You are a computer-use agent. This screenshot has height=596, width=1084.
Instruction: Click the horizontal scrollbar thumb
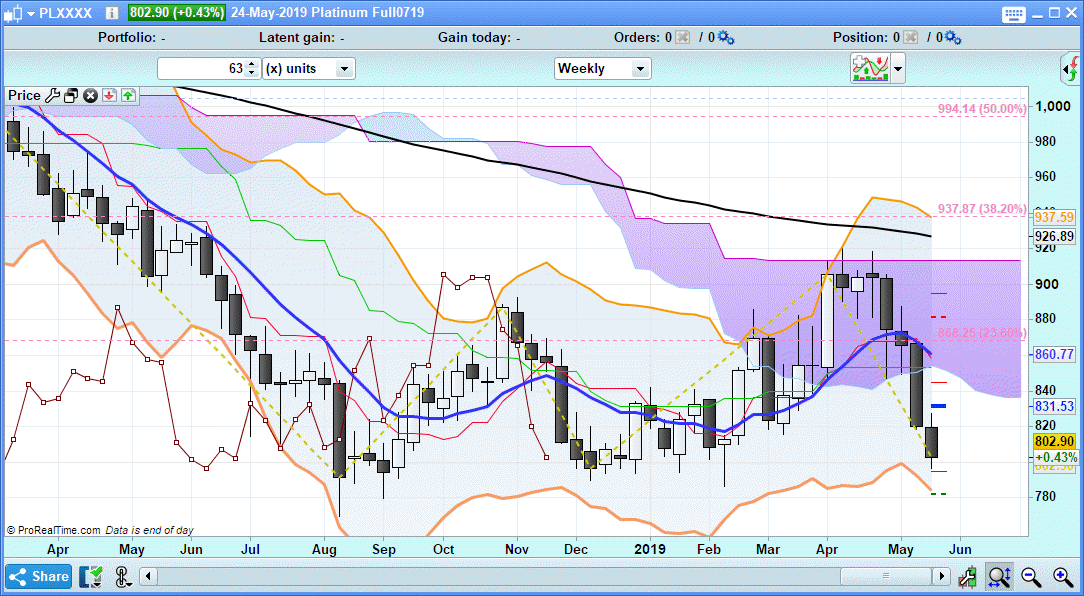pyautogui.click(x=886, y=576)
